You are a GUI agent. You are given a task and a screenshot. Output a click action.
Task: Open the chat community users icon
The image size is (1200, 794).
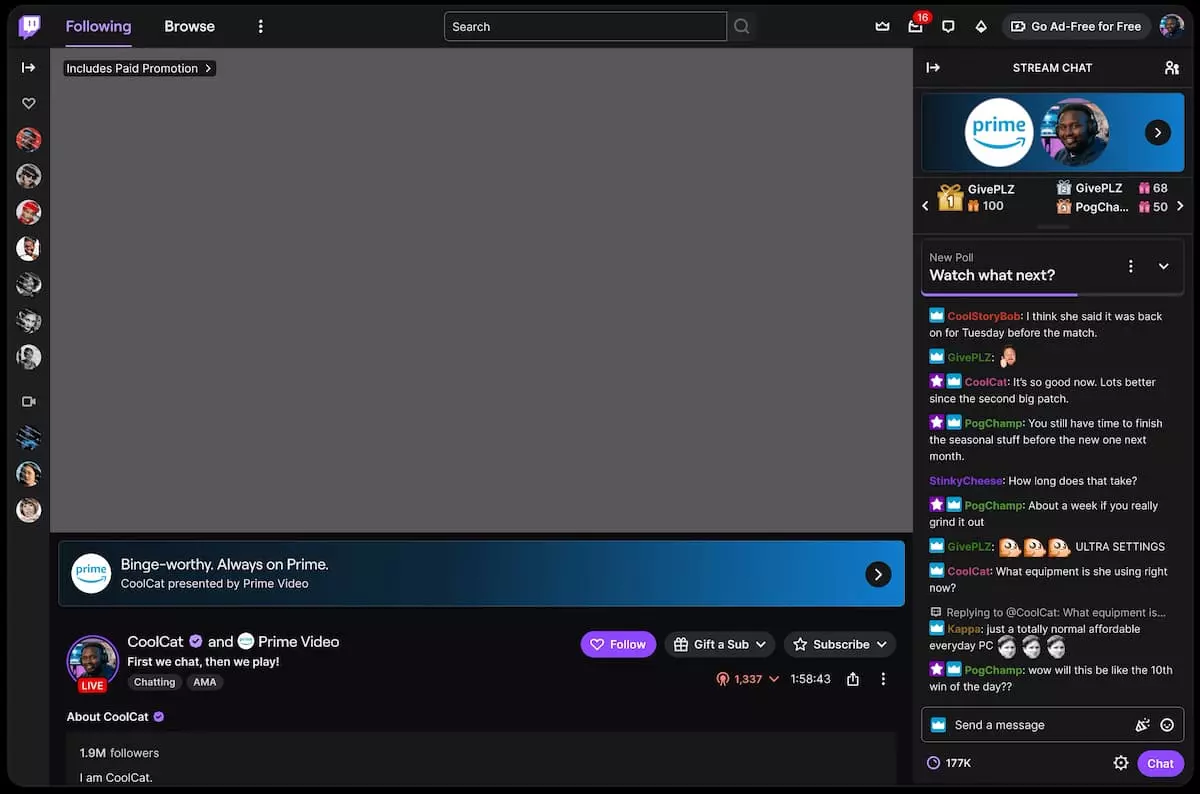(1172, 68)
